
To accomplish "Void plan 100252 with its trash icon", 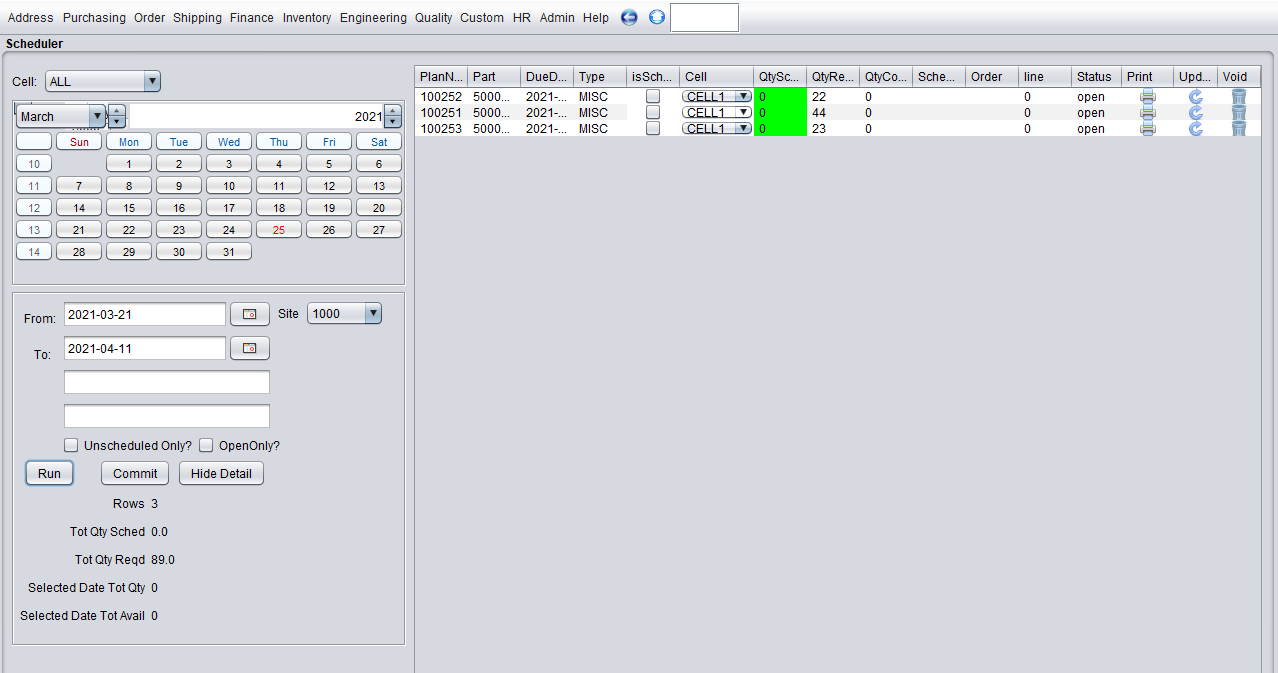I will coord(1239,97).
